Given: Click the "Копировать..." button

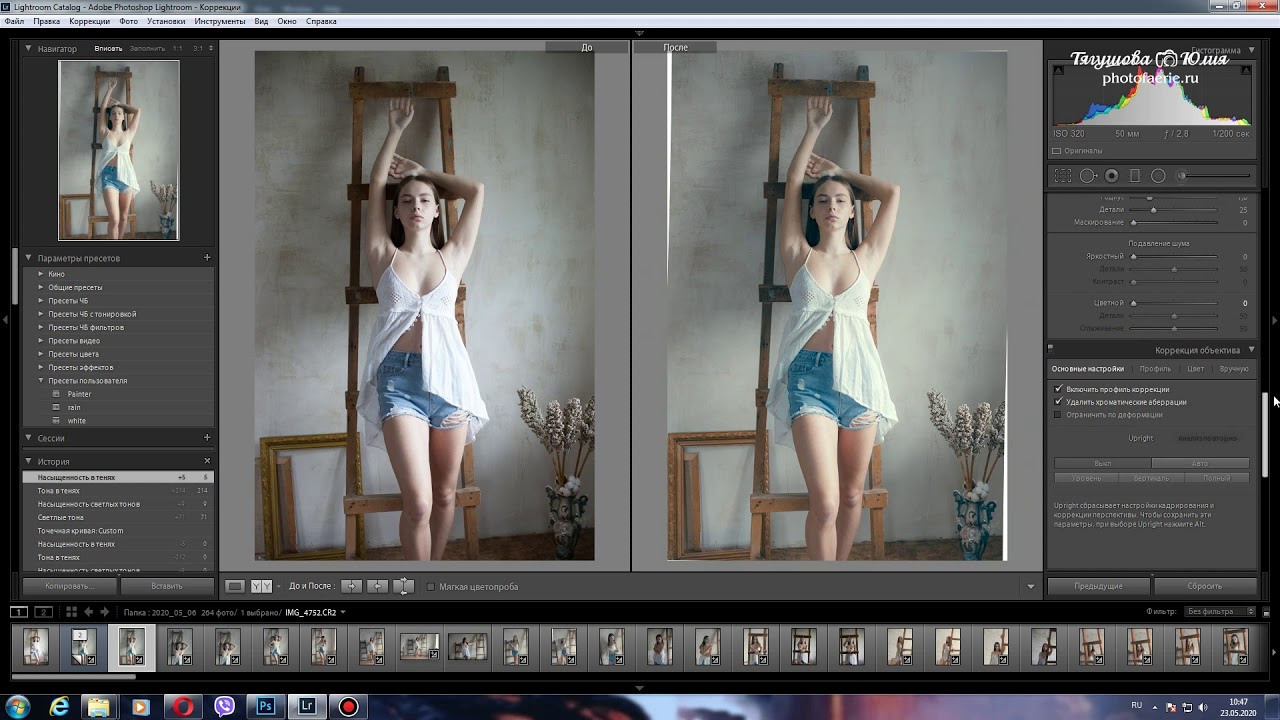Looking at the screenshot, I should [x=69, y=586].
